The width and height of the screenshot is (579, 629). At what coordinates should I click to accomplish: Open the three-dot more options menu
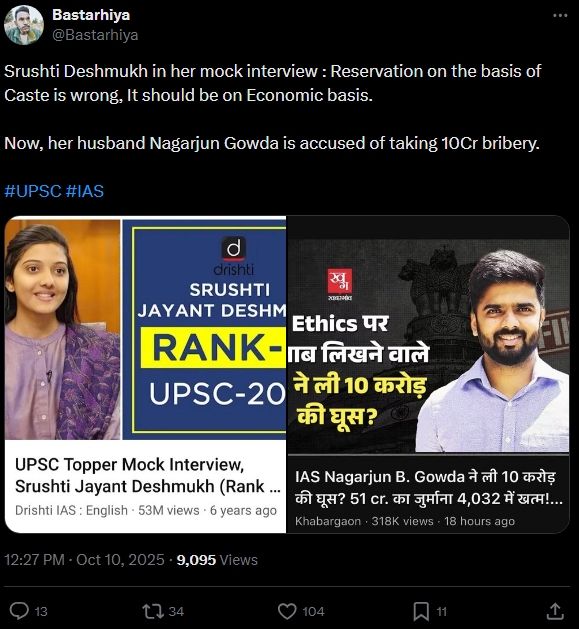(560, 15)
